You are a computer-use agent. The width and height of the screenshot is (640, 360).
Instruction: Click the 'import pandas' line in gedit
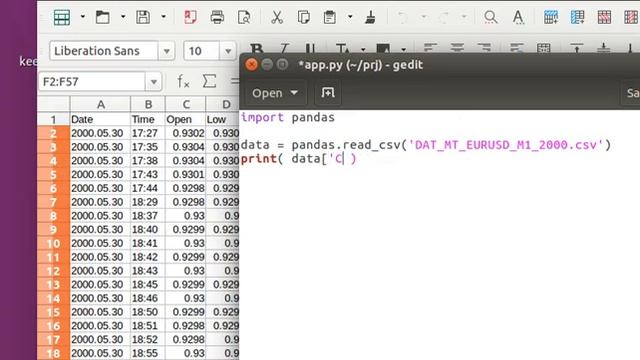click(288, 118)
